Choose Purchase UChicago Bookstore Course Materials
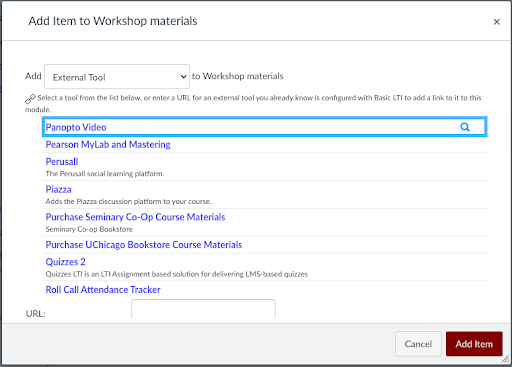 pyautogui.click(x=144, y=245)
